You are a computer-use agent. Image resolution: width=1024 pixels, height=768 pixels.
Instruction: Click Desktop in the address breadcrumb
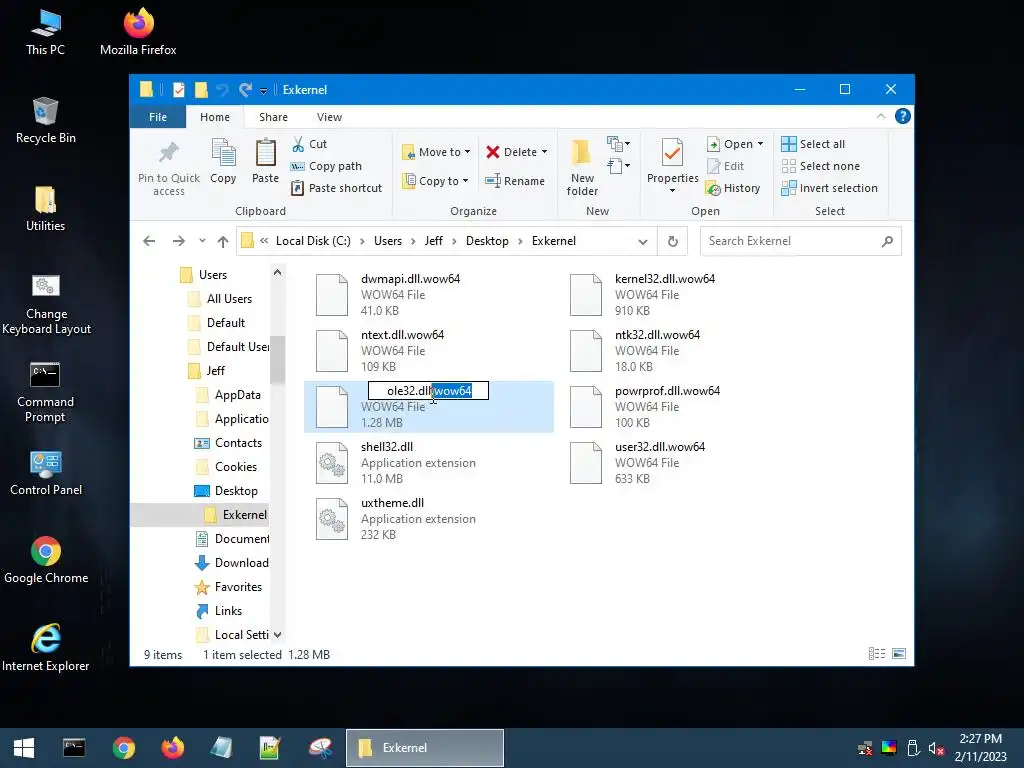click(487, 241)
